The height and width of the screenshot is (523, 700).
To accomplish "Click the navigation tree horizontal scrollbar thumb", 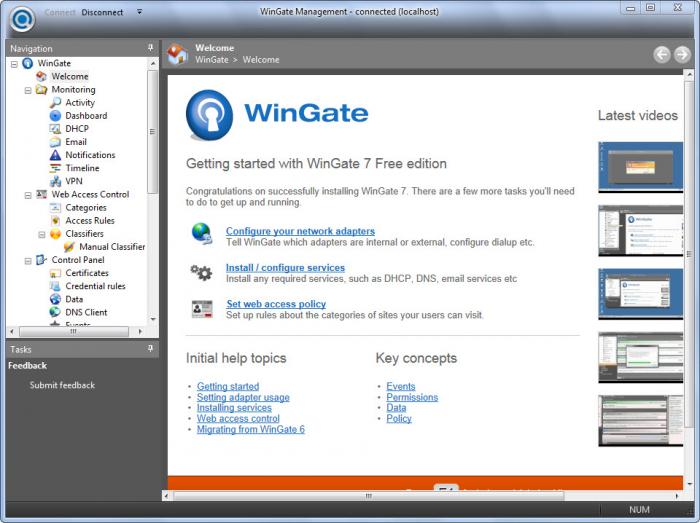I will click(74, 332).
